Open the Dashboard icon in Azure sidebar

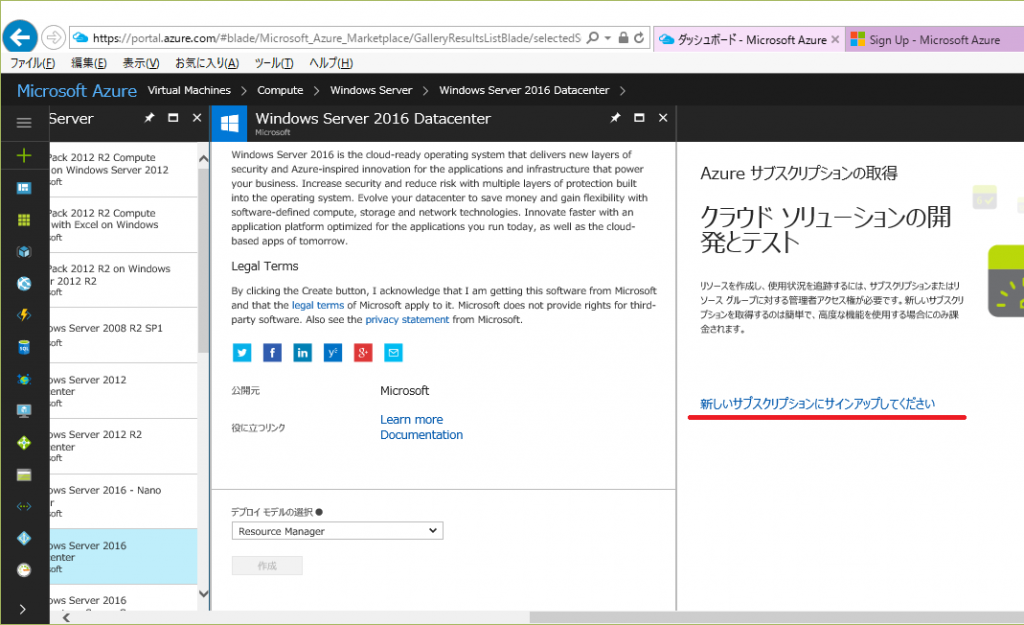pos(24,188)
